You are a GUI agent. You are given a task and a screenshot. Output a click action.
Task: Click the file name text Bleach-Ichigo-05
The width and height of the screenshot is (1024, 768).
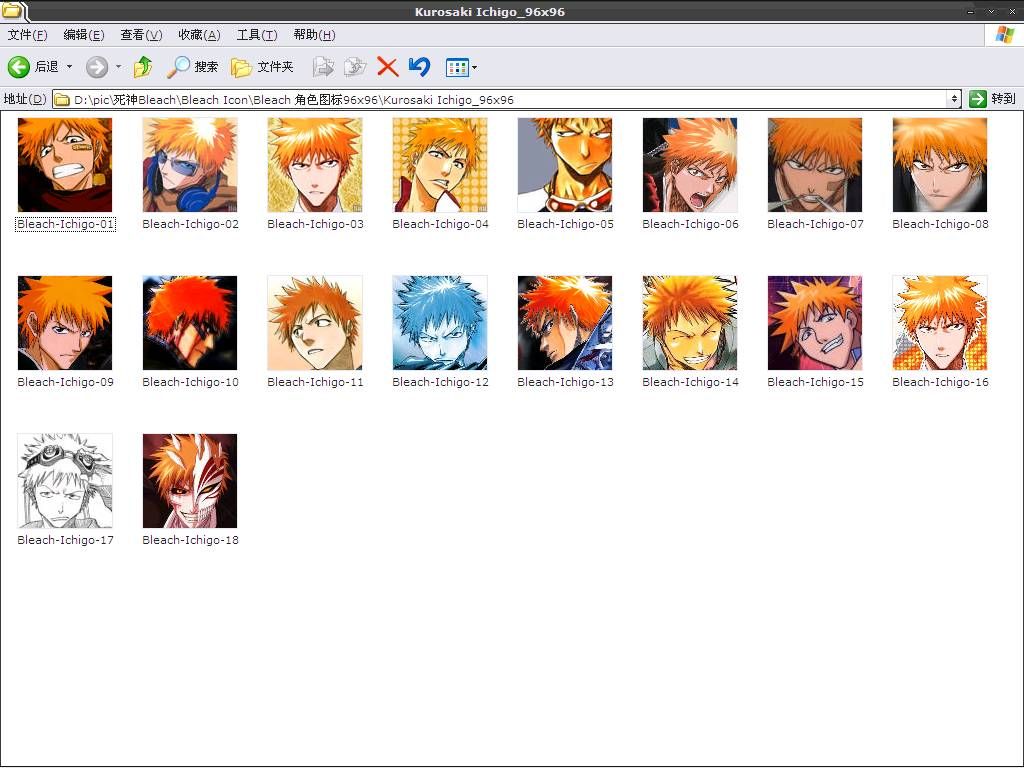(566, 224)
